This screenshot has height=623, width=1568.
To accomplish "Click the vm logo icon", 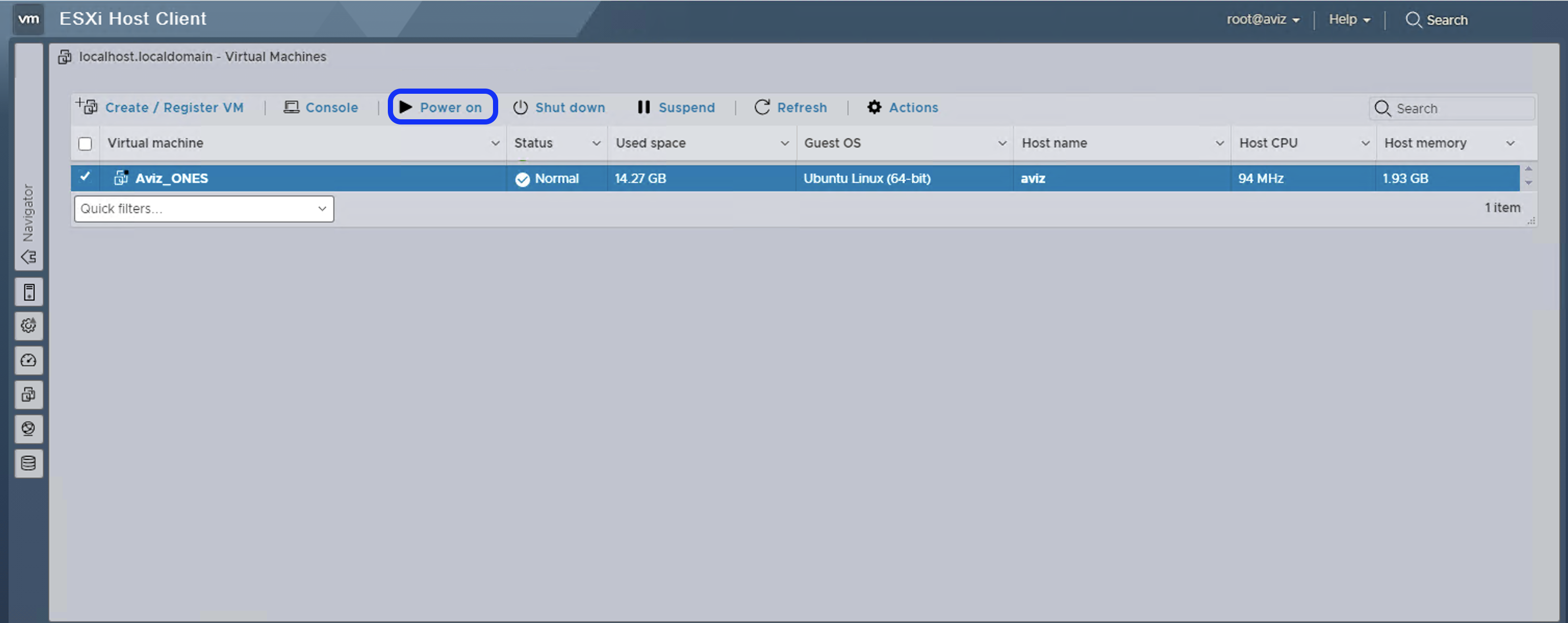I will point(29,19).
